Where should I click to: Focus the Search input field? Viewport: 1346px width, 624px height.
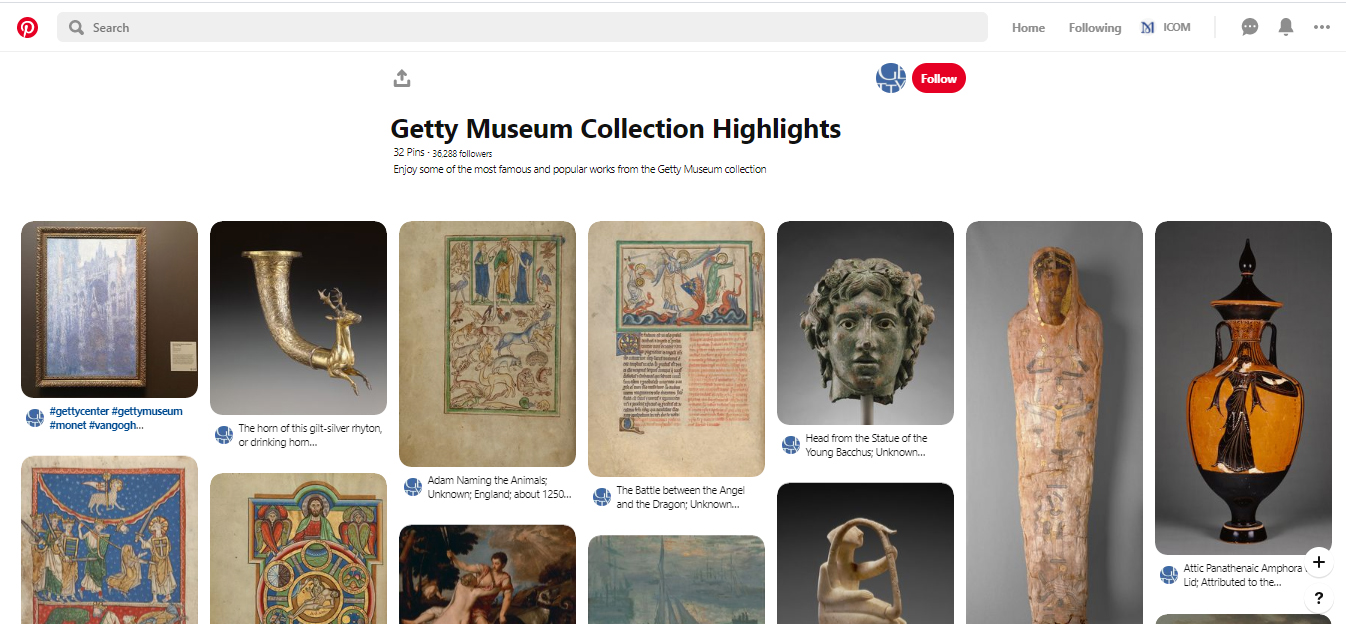522,28
